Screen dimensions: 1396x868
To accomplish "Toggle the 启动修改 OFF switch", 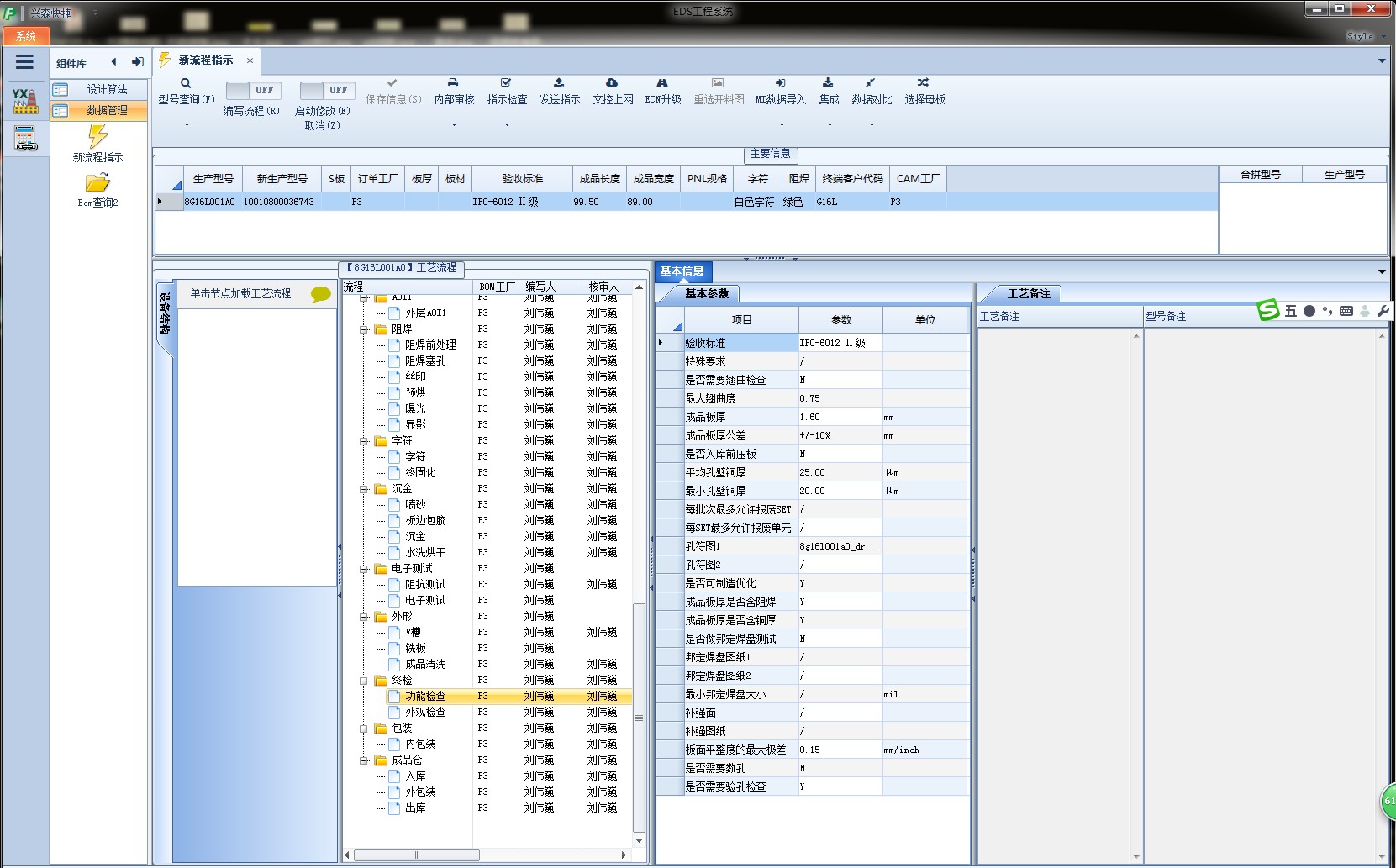I will [327, 90].
